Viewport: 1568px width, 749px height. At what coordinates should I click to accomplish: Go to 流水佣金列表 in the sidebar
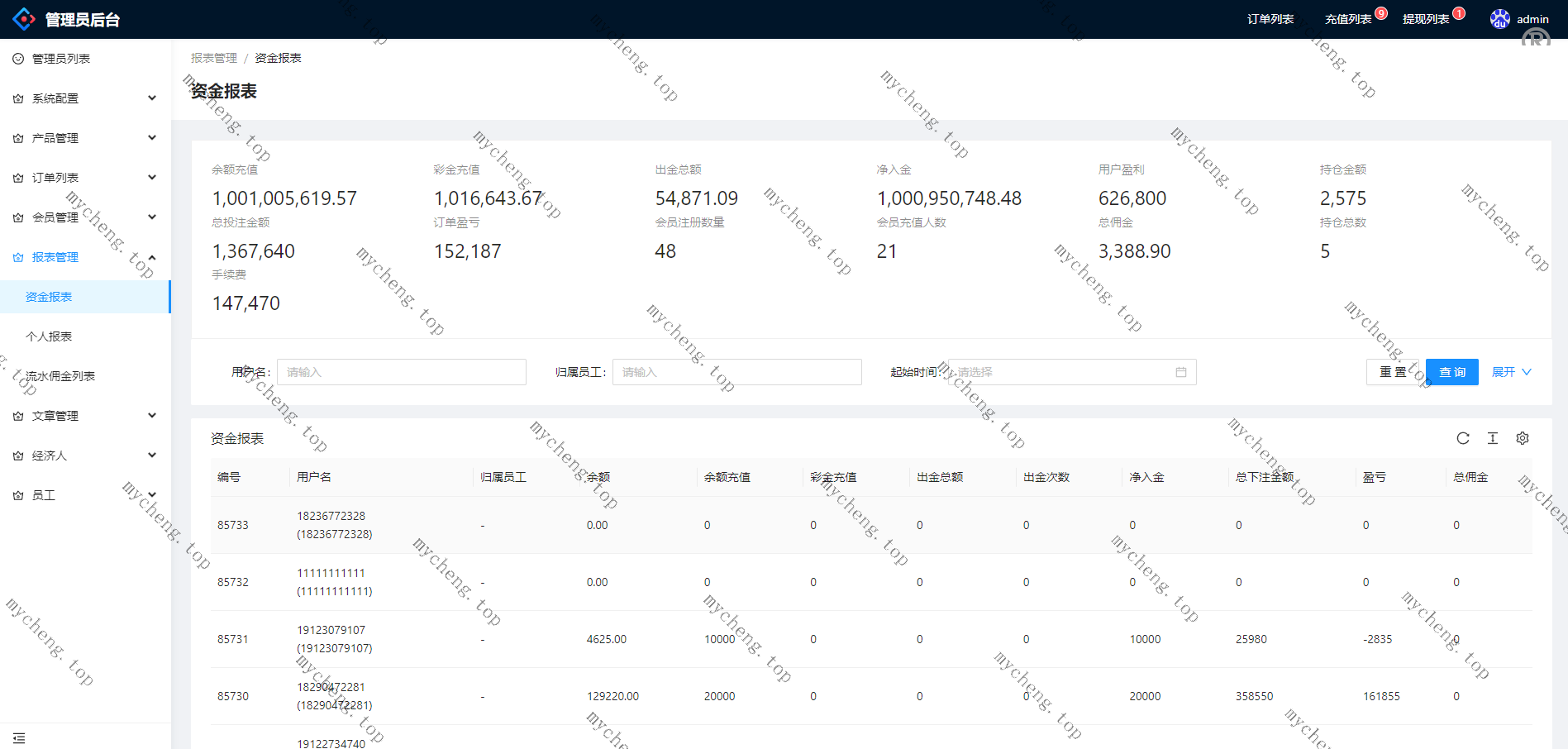60,376
